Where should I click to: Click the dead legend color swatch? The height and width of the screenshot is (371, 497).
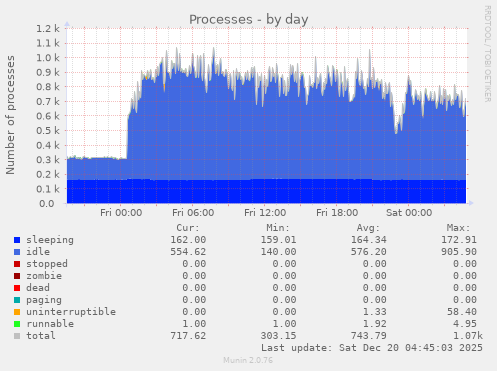(17, 288)
